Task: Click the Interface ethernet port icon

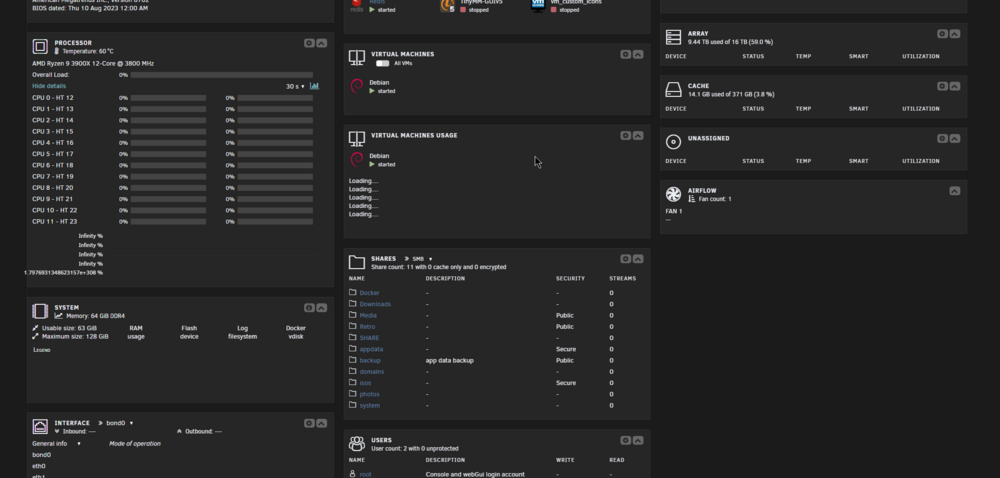Action: [40, 426]
